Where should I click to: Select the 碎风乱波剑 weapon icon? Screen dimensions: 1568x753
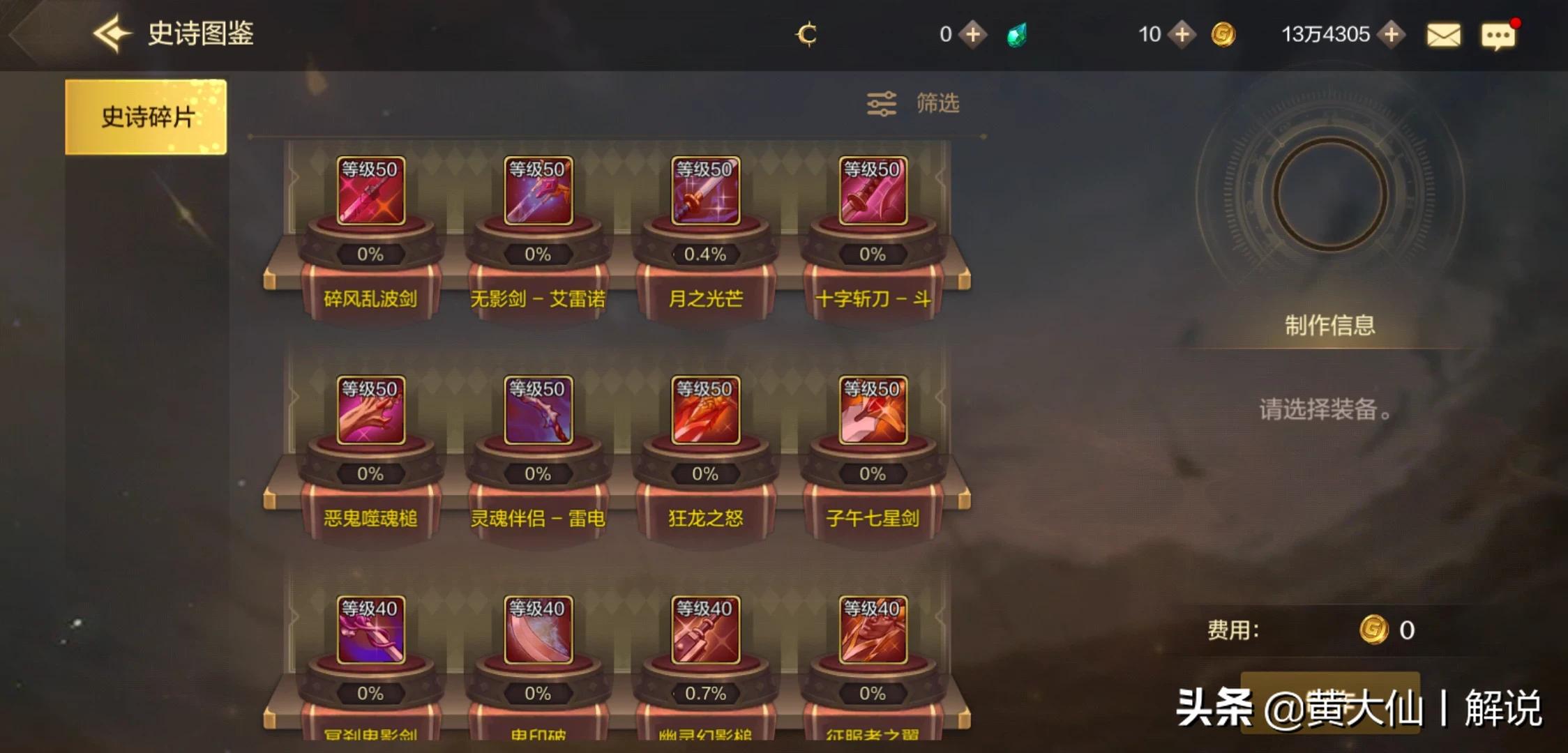370,190
